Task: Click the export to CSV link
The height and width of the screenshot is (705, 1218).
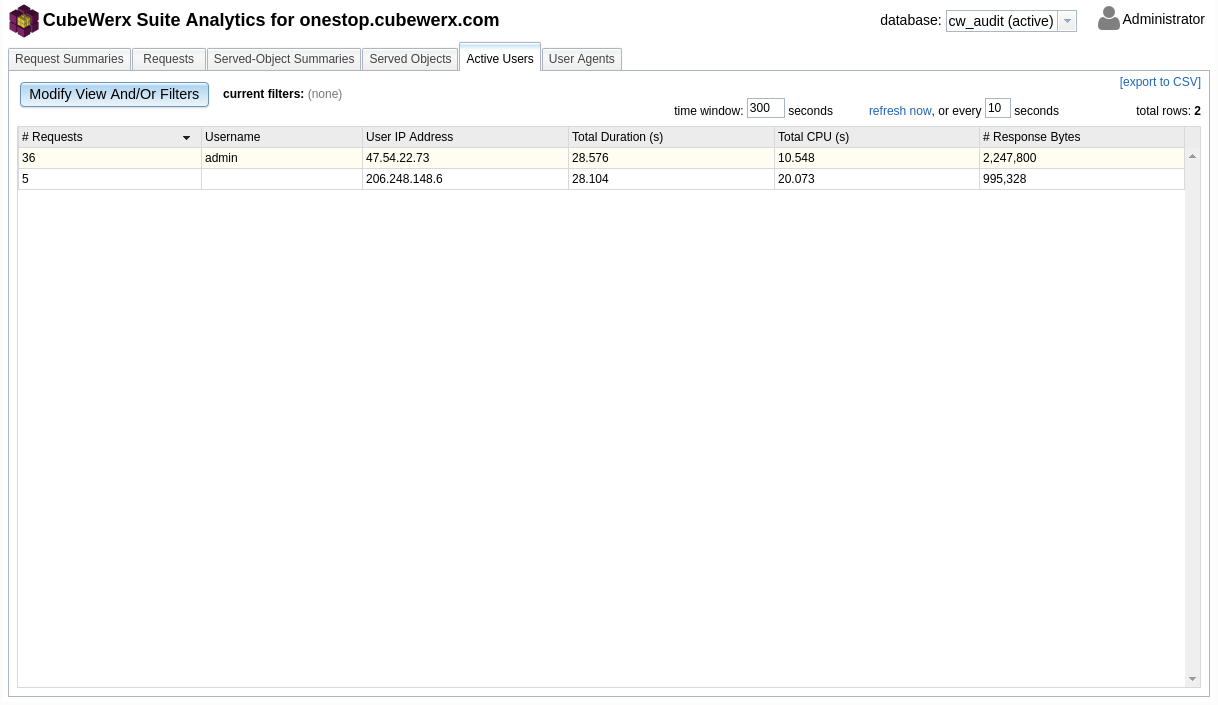Action: 1160,82
